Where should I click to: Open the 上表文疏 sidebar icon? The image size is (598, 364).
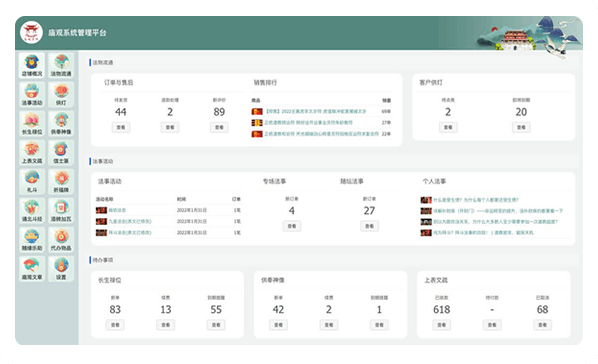pyautogui.click(x=32, y=153)
